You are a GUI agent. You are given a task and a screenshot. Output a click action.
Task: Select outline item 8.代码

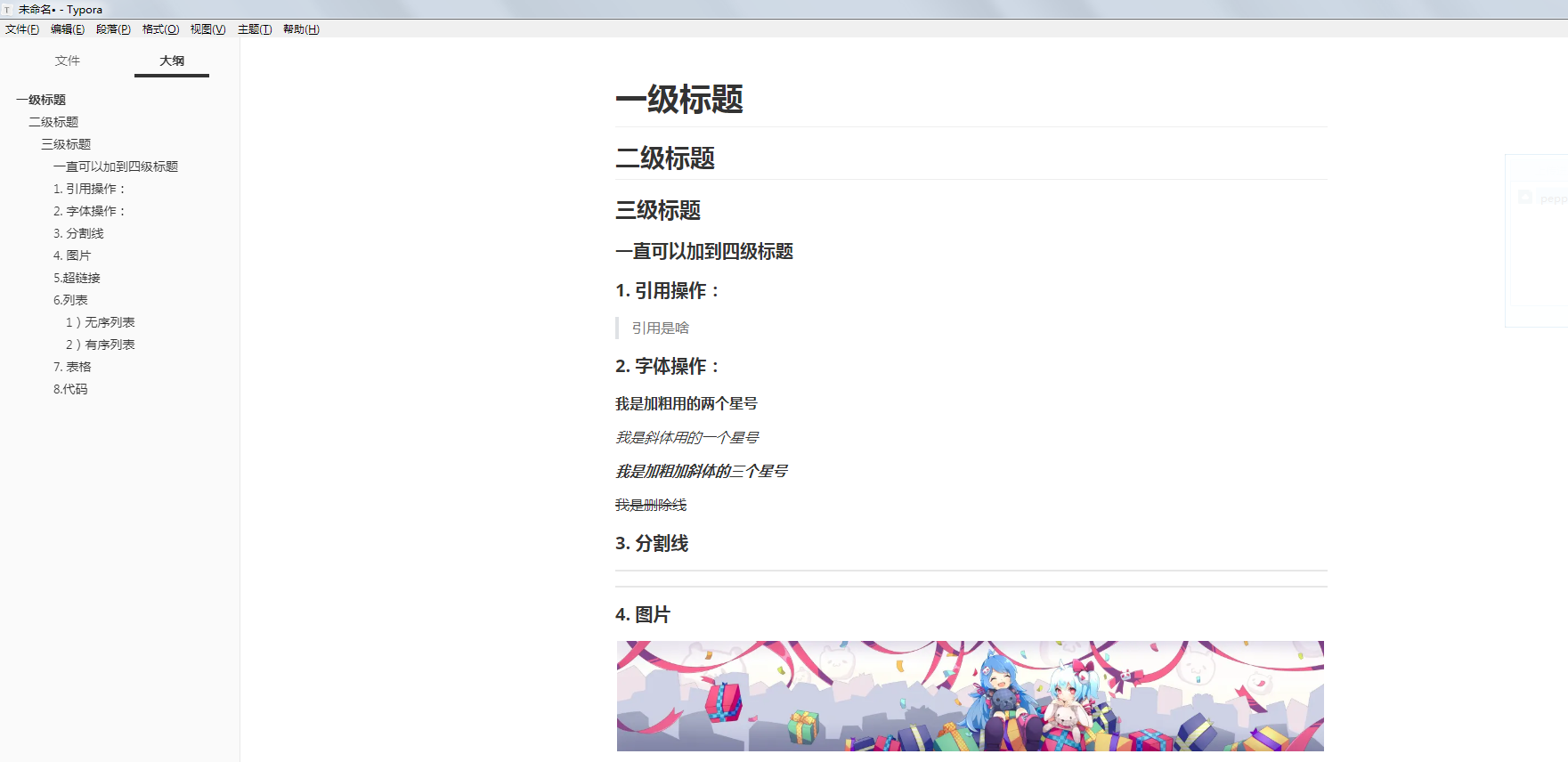(x=70, y=389)
